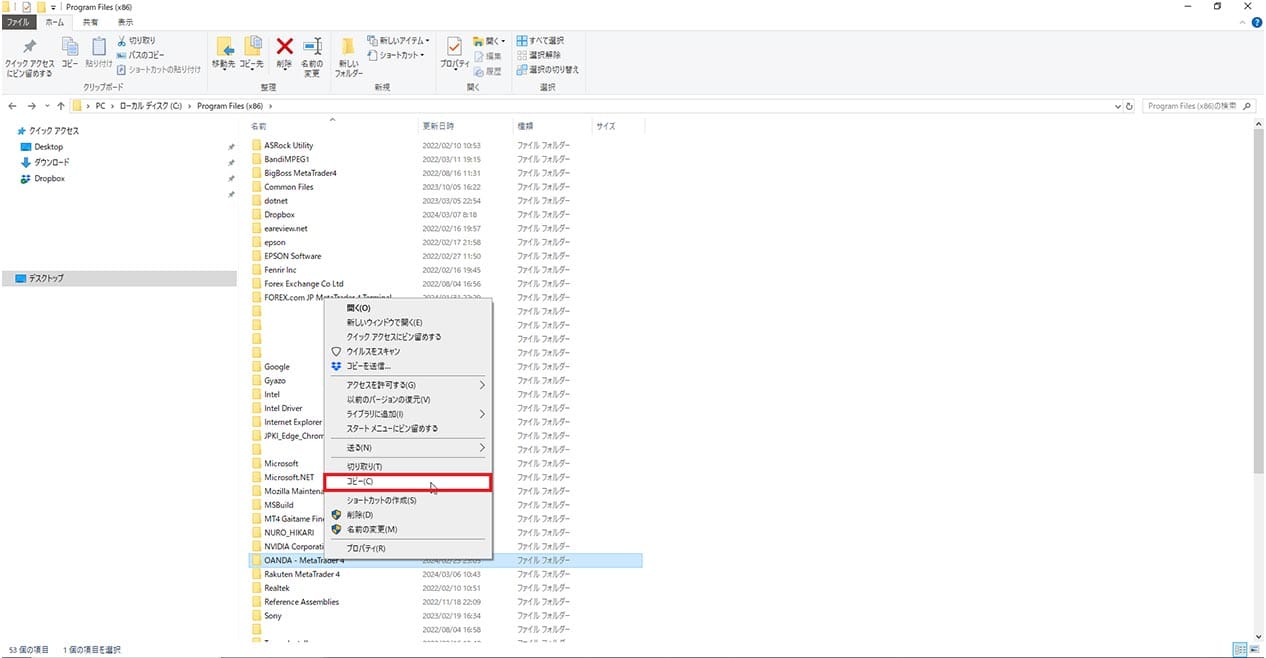Sort by the 更新日時 column header
Image resolution: width=1266 pixels, height=658 pixels.
[x=465, y=127]
